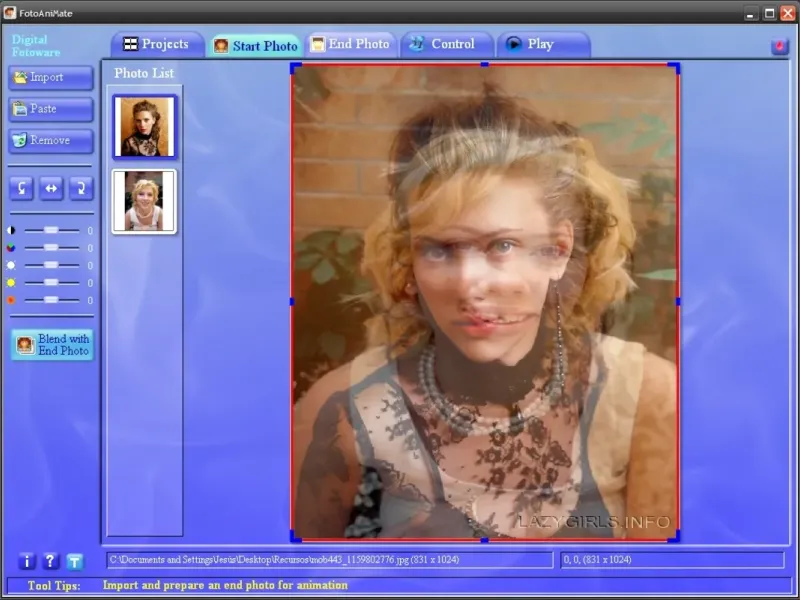Click Blend with End Photo
The width and height of the screenshot is (800, 600).
pyautogui.click(x=52, y=345)
